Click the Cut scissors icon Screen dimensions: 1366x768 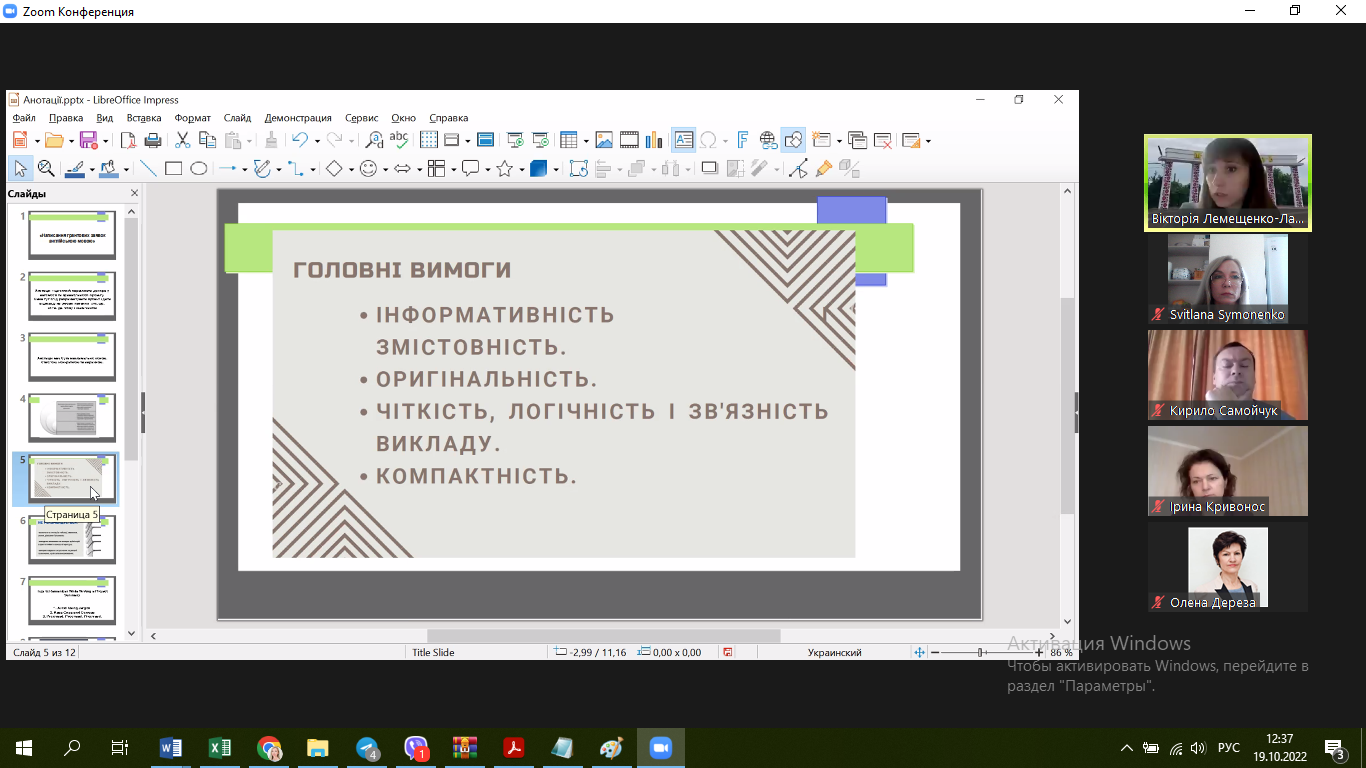(183, 140)
